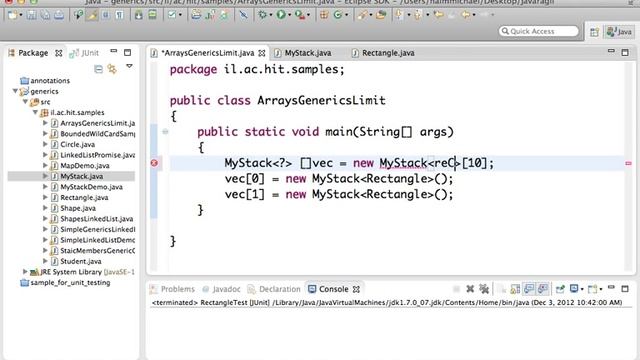Collapse il.ac.hit.samples package node

click(x=36, y=112)
